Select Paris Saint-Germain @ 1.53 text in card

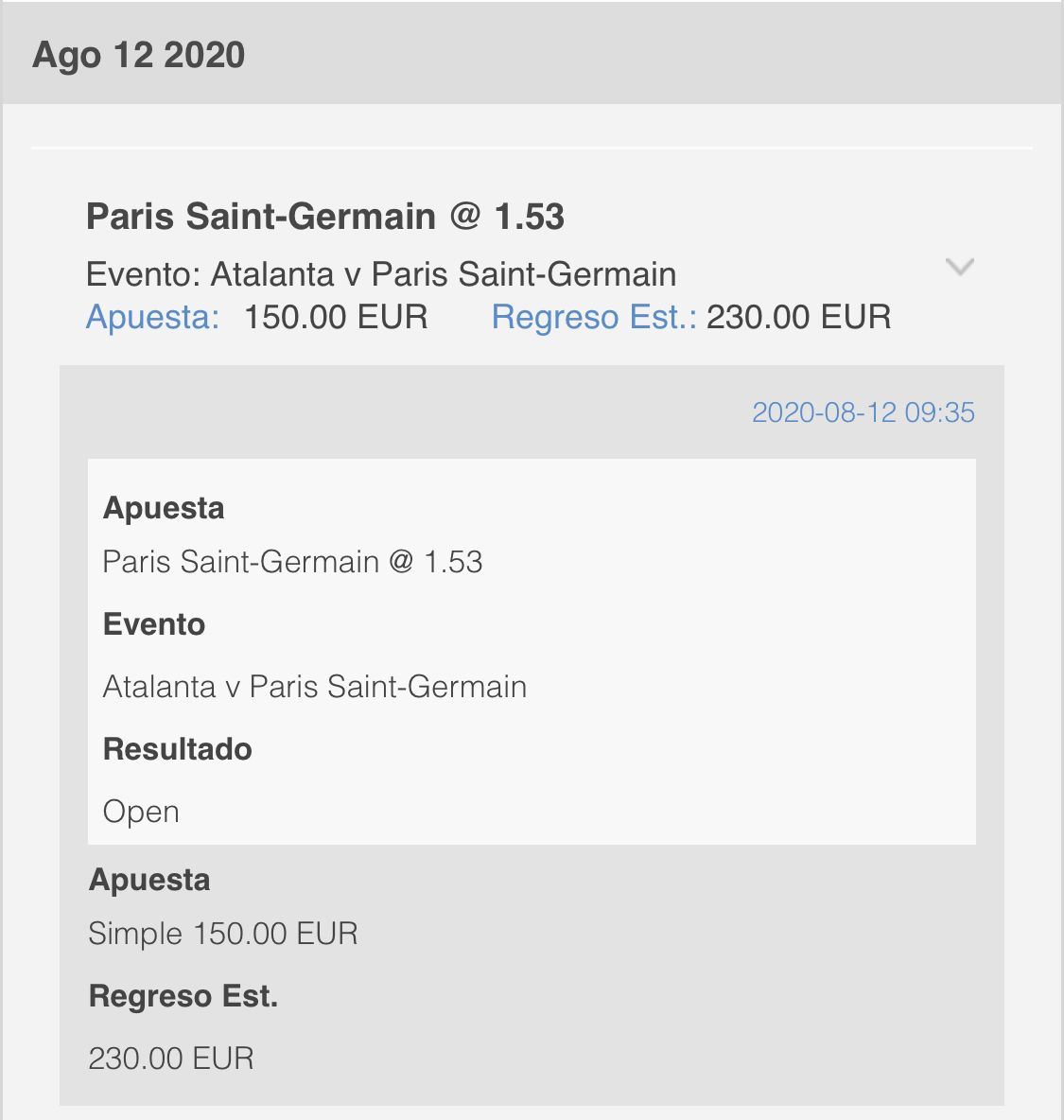coord(293,562)
